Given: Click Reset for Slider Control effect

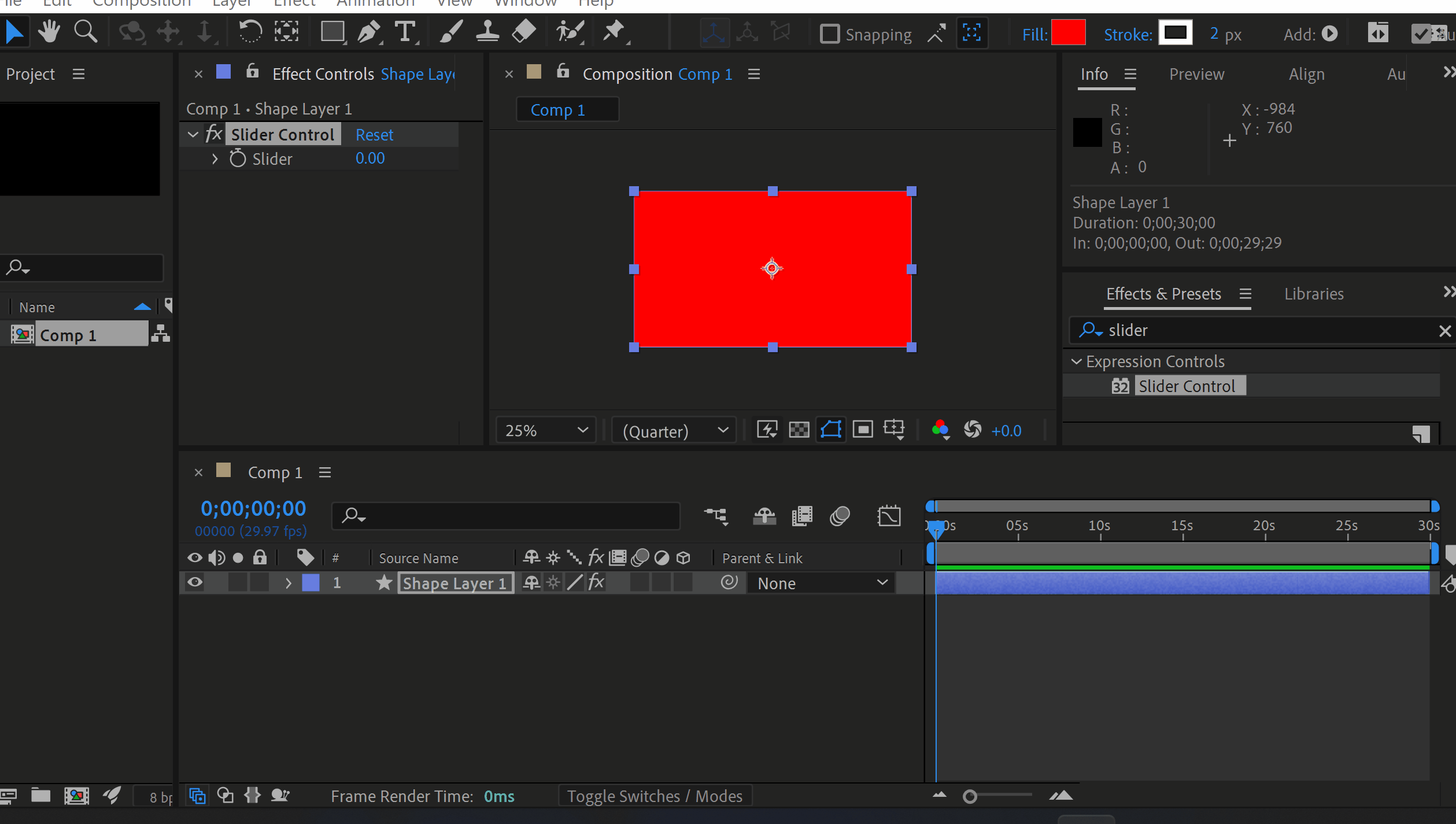Looking at the screenshot, I should [374, 135].
